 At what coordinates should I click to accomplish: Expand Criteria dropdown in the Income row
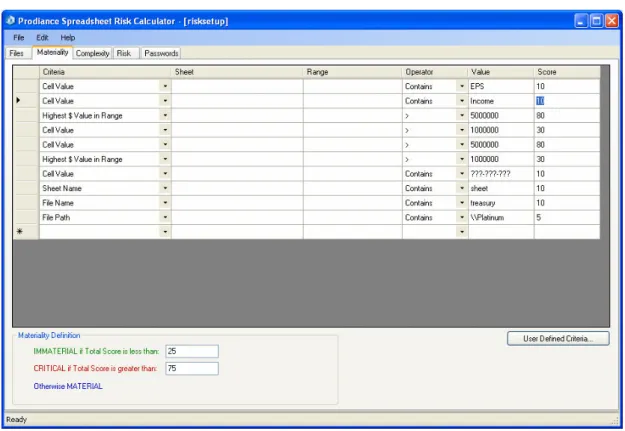[x=165, y=101]
